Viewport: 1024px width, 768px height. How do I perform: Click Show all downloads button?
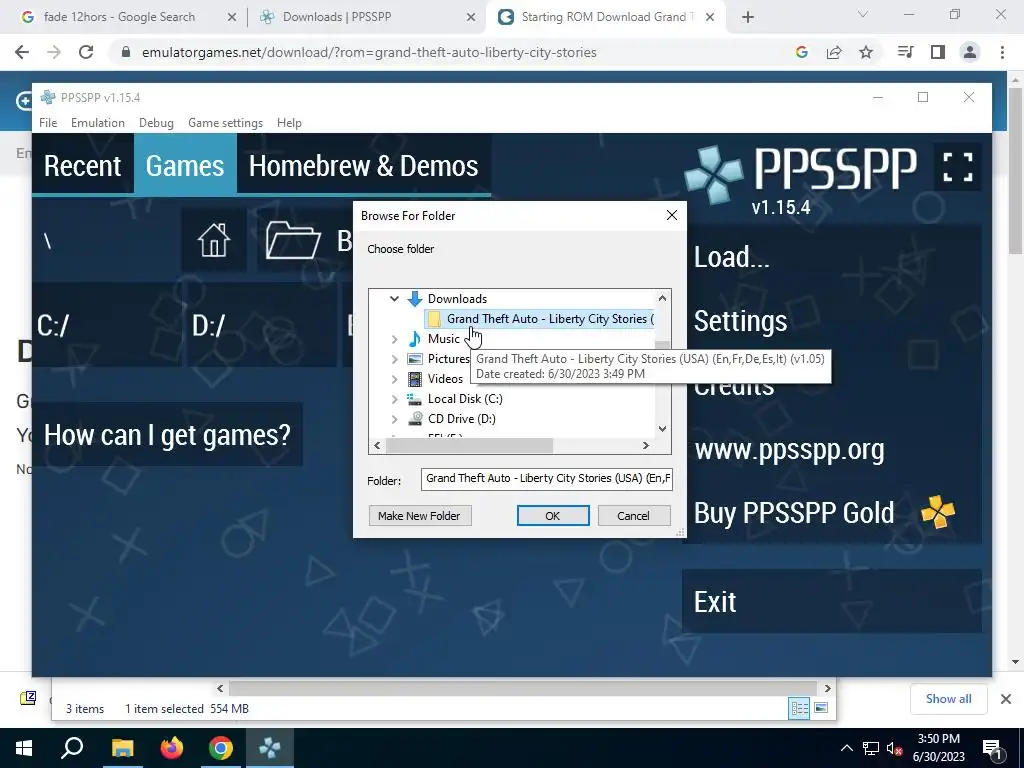(948, 699)
